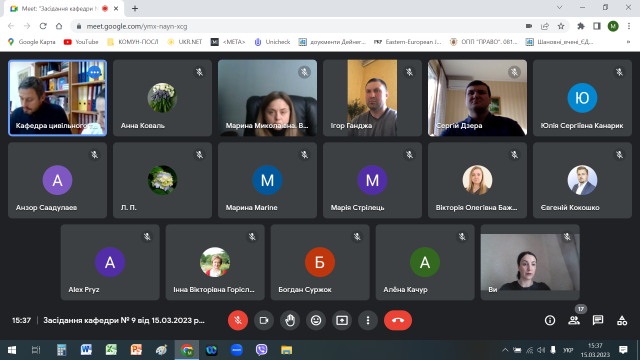
Task: Open Chrome home page button
Action: (x=59, y=26)
